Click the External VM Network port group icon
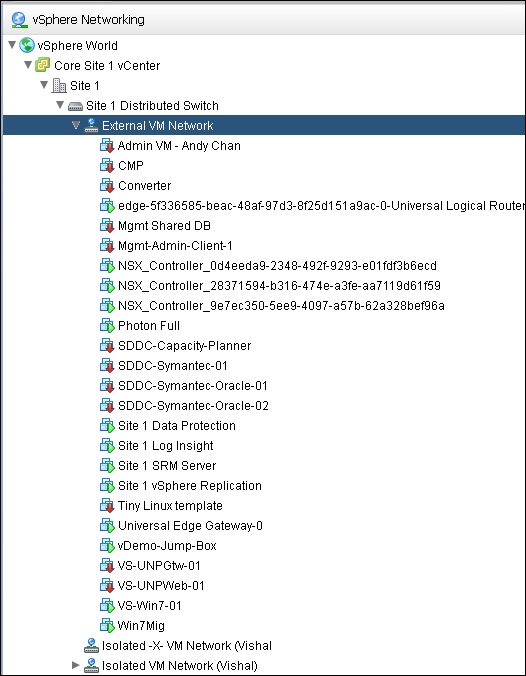The height and width of the screenshot is (676, 526). pos(91,125)
